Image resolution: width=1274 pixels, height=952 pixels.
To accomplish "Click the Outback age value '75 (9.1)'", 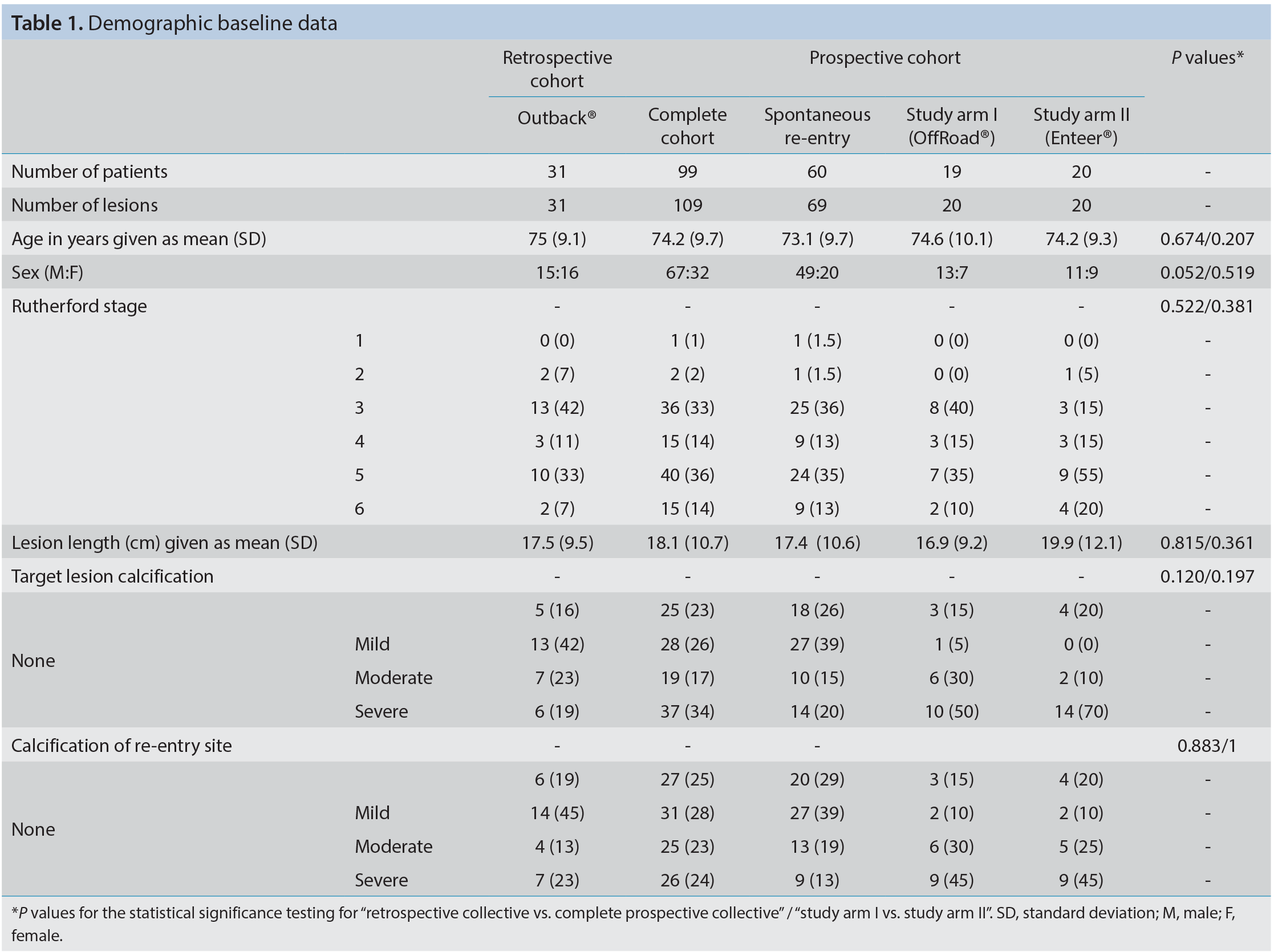I will [557, 238].
